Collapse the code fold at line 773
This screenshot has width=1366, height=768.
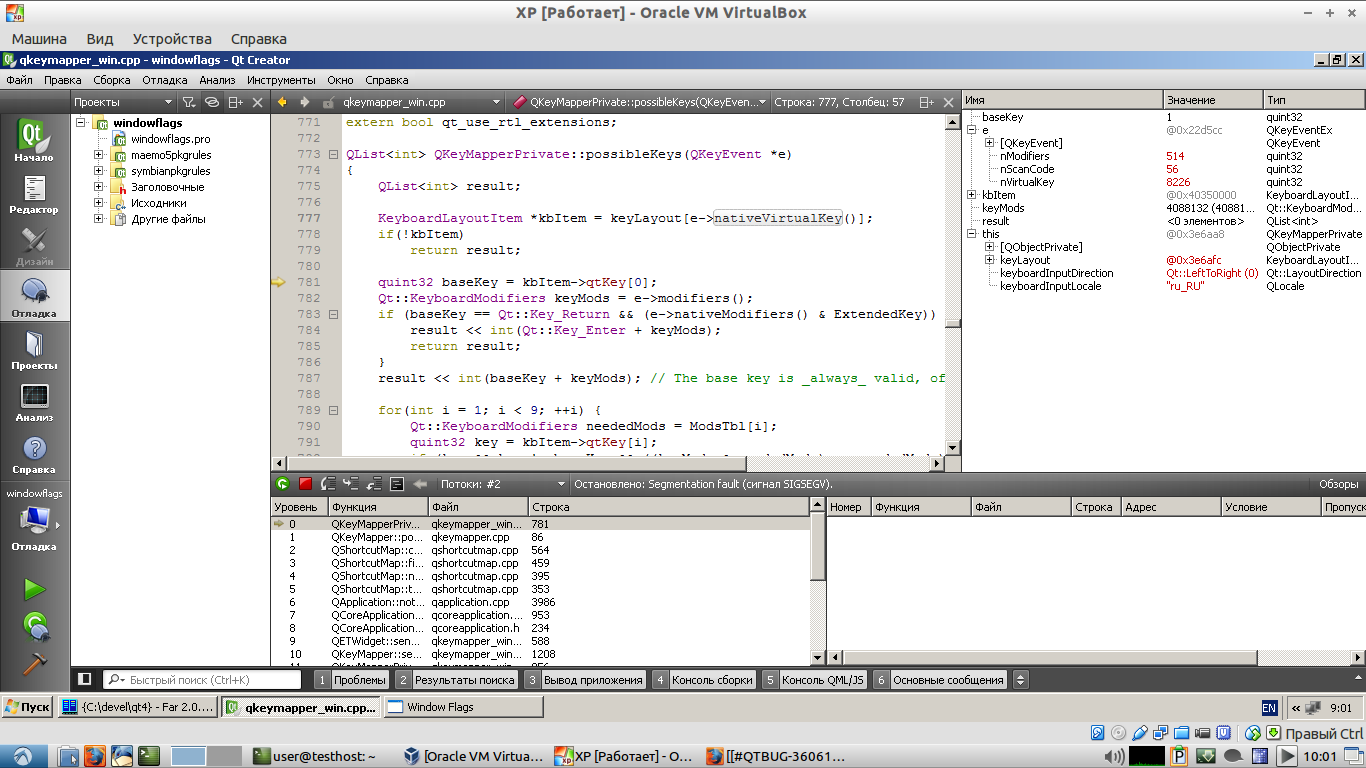pyautogui.click(x=333, y=154)
